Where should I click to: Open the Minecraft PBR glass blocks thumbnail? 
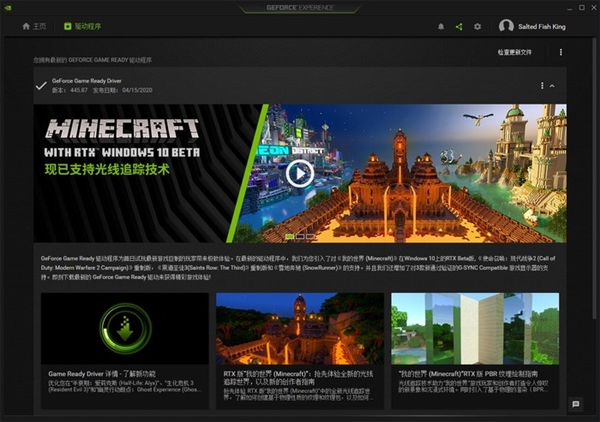(475, 329)
